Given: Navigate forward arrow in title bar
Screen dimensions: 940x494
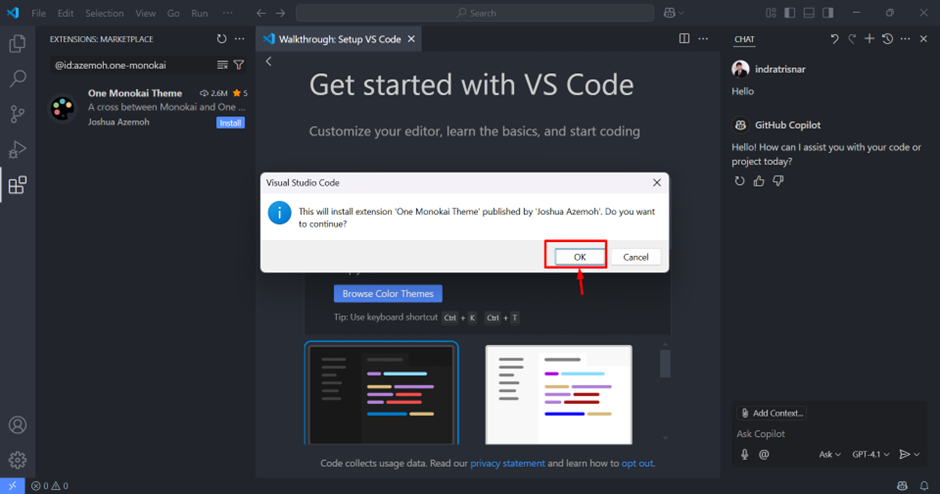Looking at the screenshot, I should coord(281,13).
